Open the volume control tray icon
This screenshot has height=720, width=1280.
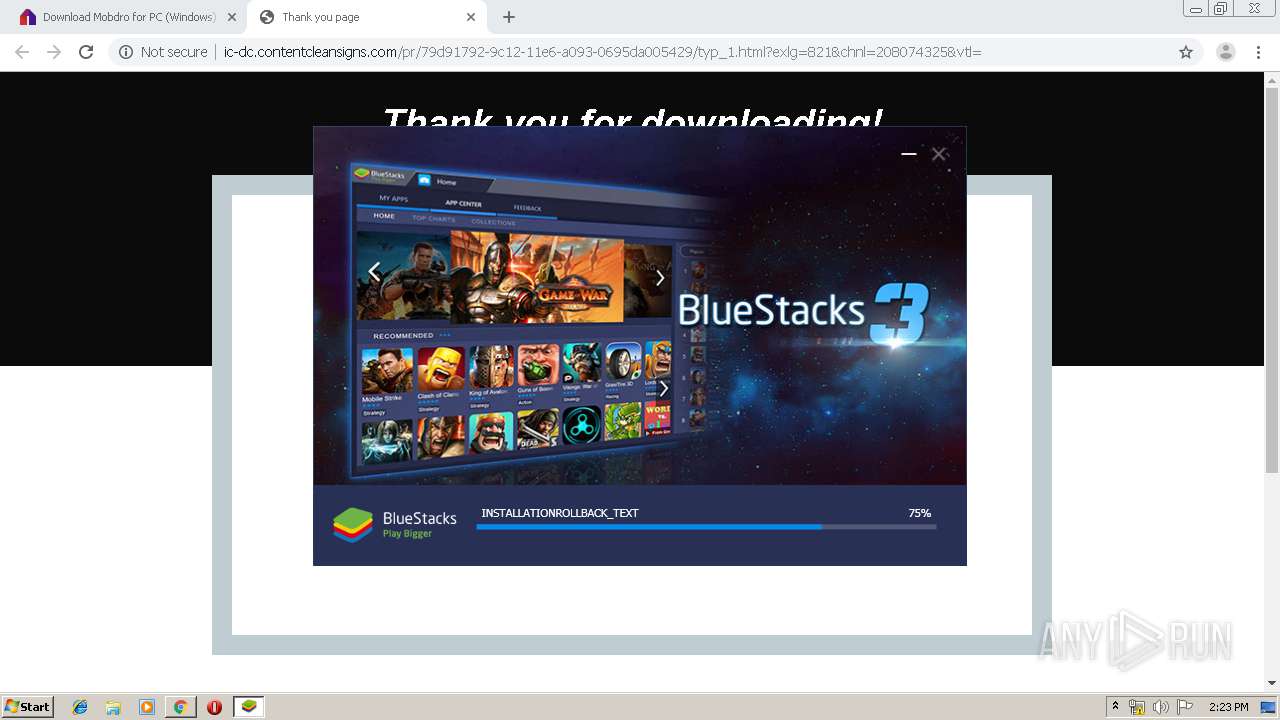(x=1160, y=707)
